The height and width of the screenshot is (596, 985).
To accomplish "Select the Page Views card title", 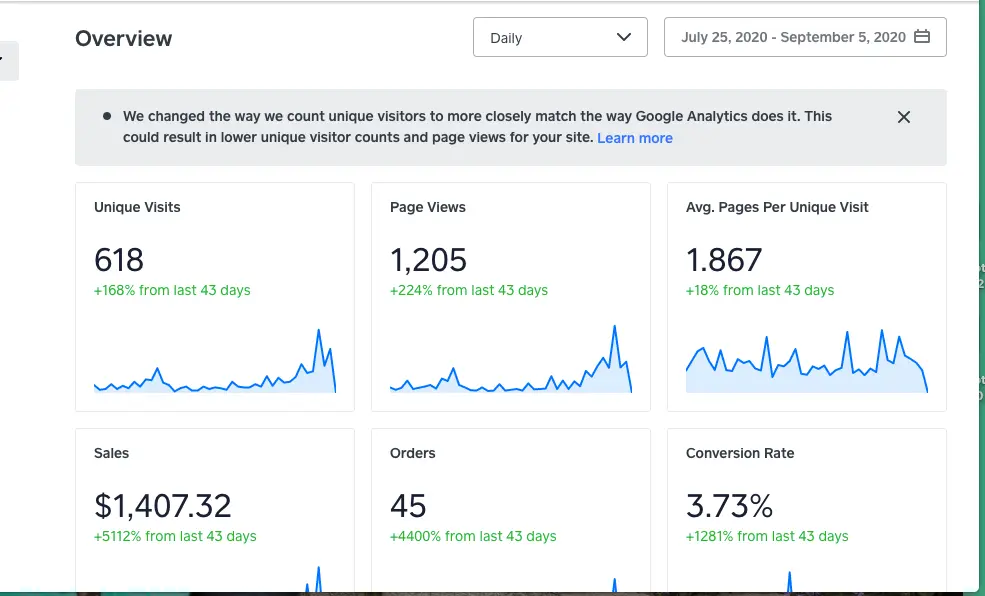I will click(428, 207).
